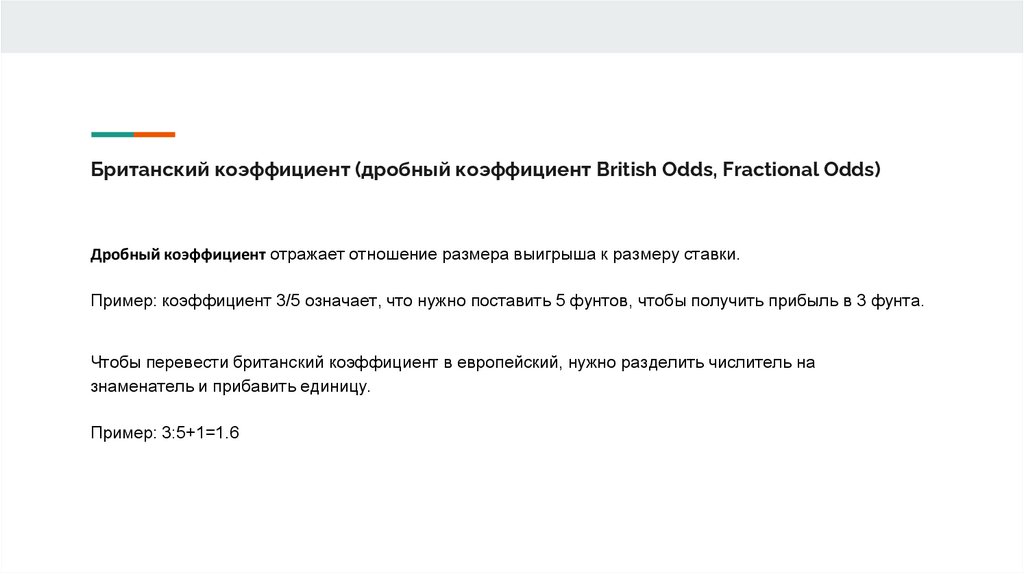The image size is (1024, 574).
Task: Click the formula "3:5+1" in the last line
Action: click(x=181, y=433)
